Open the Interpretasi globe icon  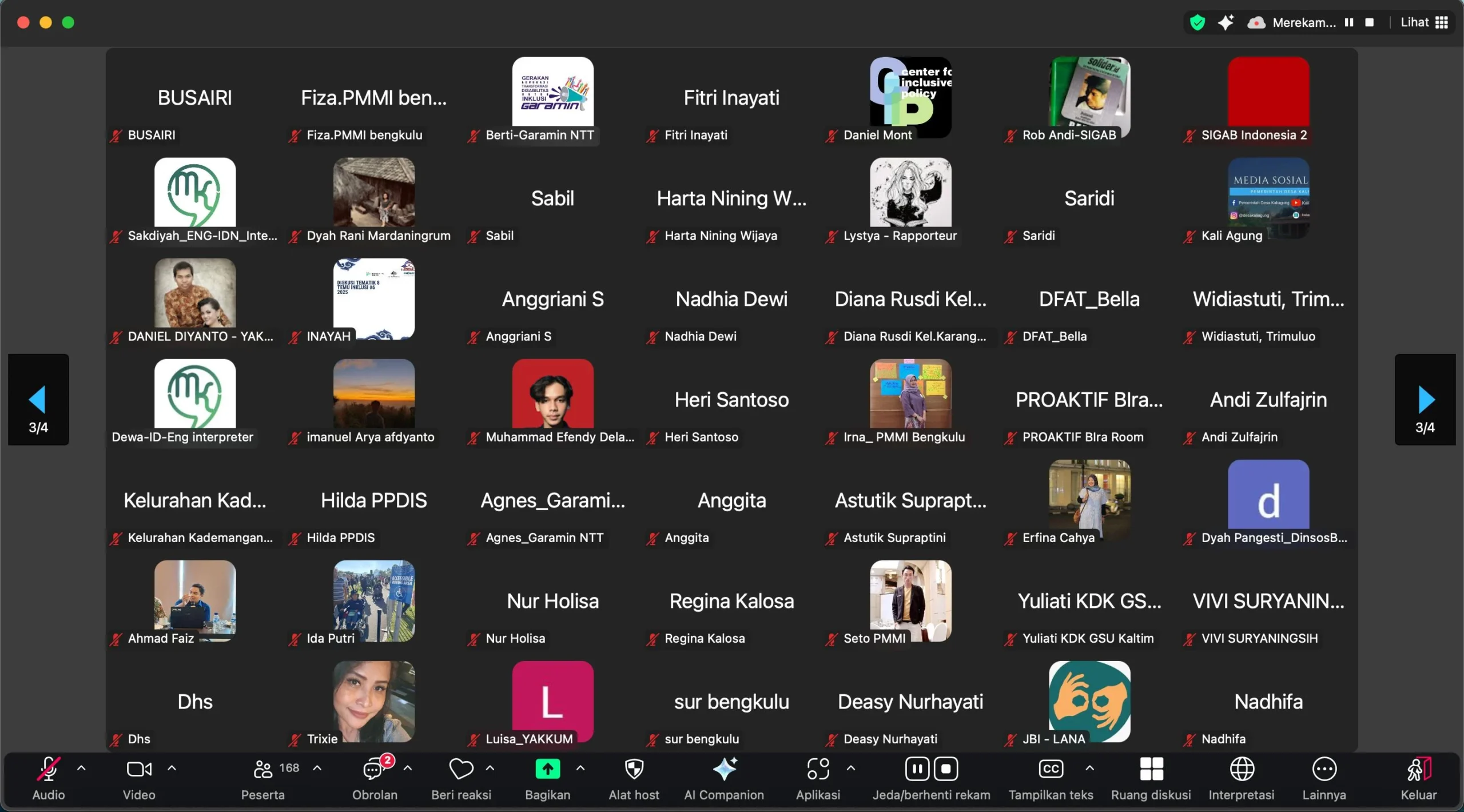coord(1242,770)
